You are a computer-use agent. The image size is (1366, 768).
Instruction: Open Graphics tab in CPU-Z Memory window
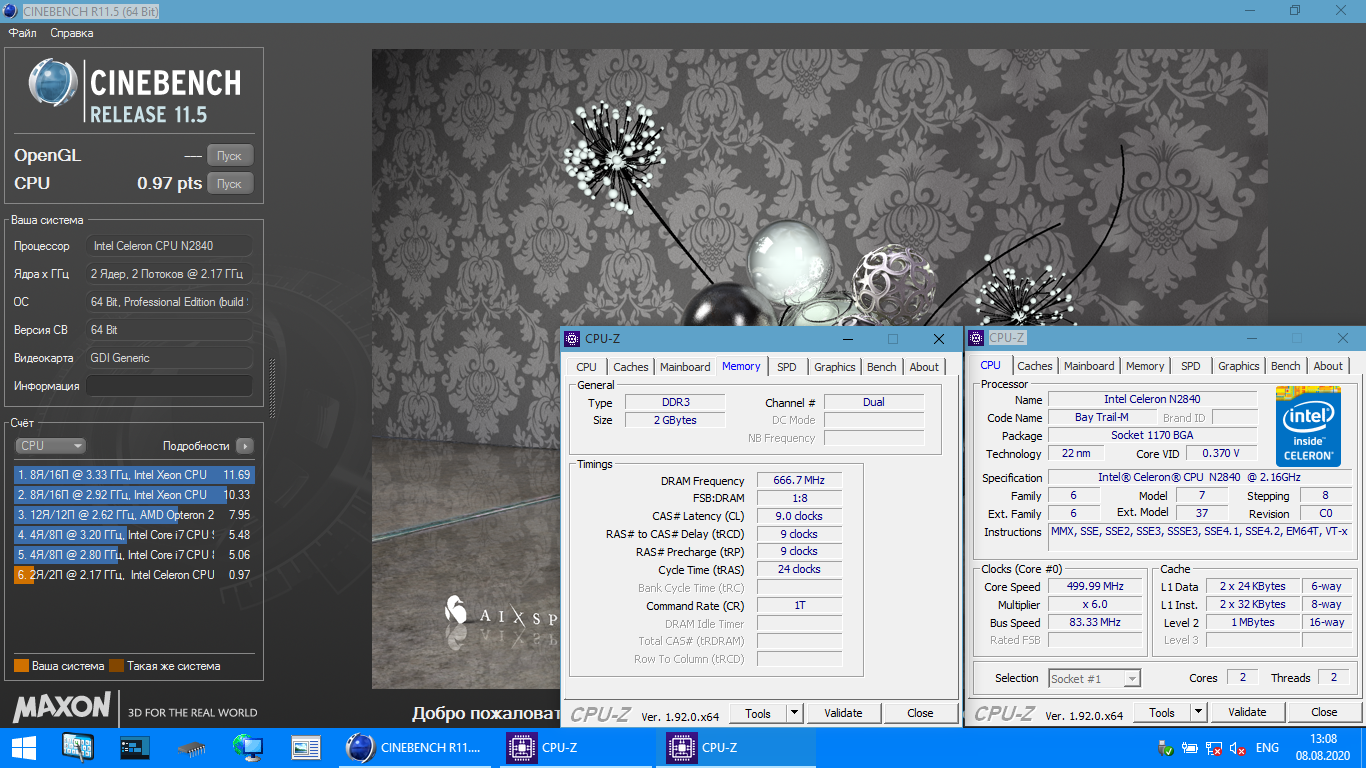click(x=835, y=367)
